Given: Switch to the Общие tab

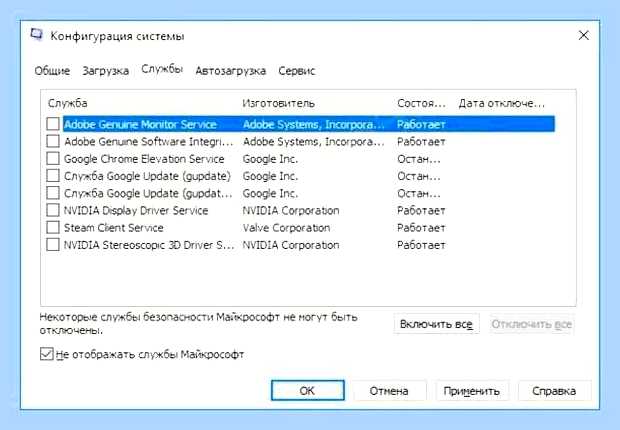Looking at the screenshot, I should point(52,71).
